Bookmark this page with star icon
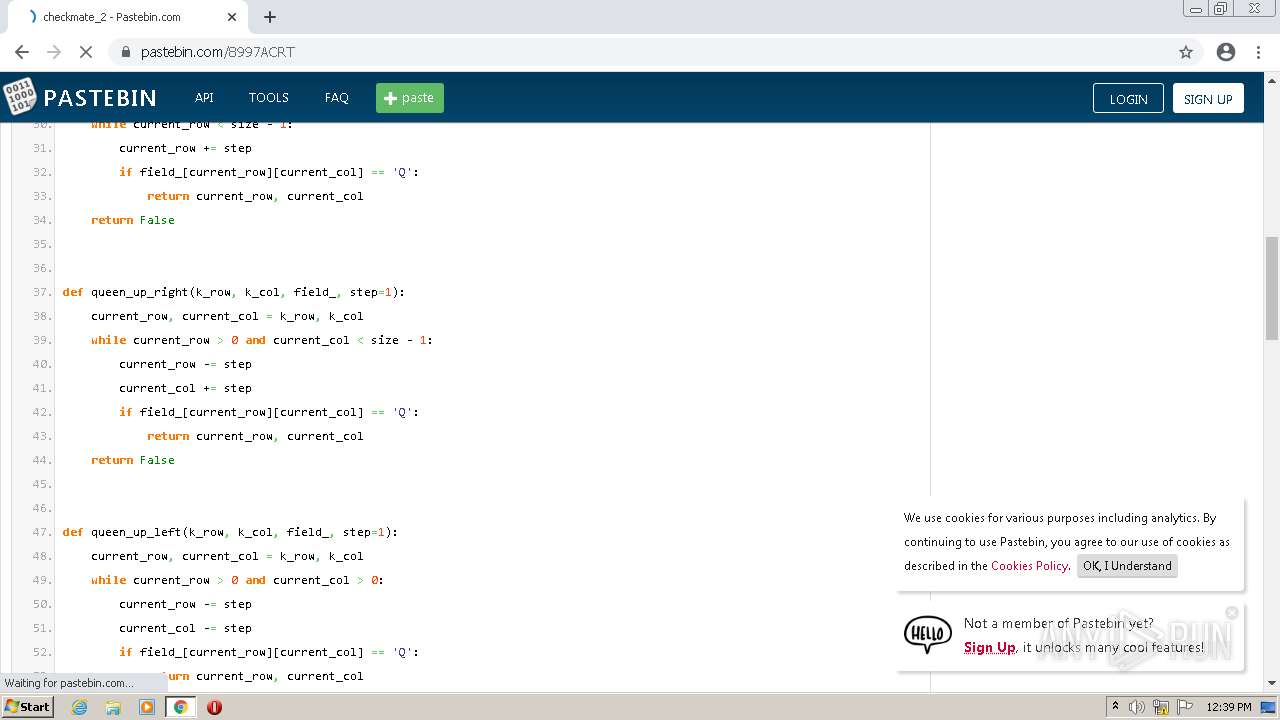Viewport: 1280px width, 720px height. pos(1186,52)
